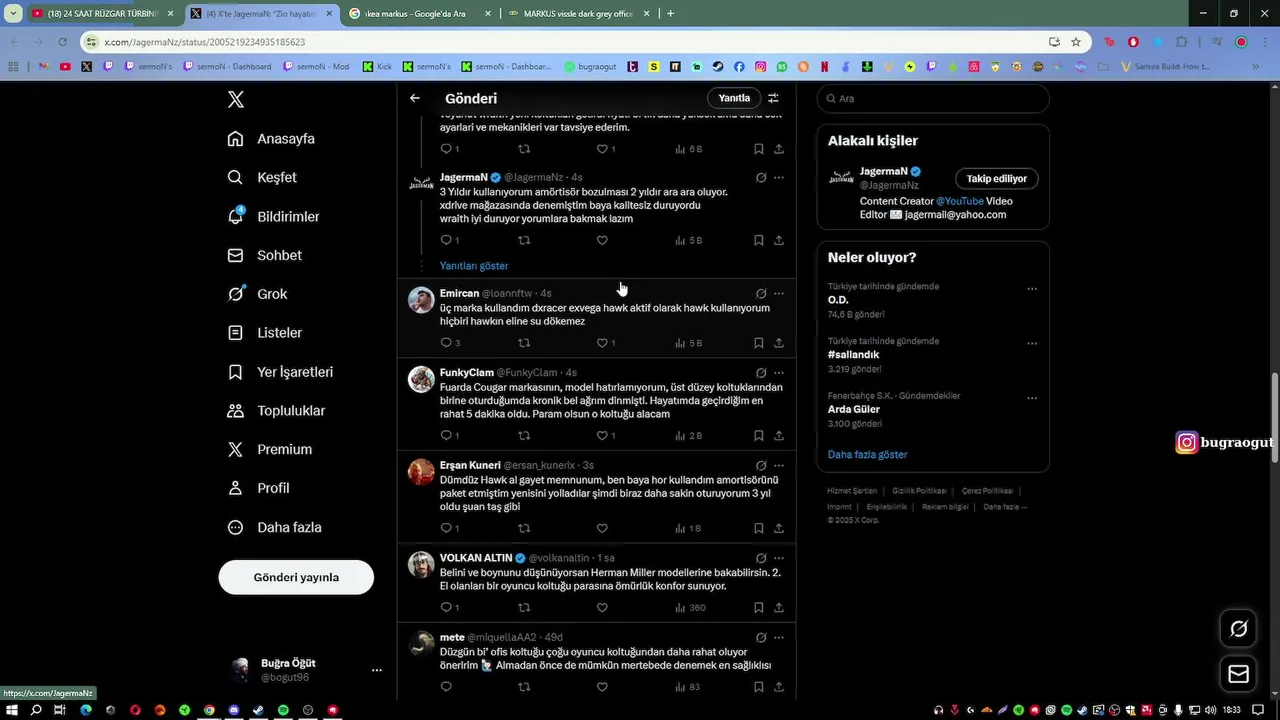
Task: Repost FunkyClam's post
Action: pos(524,436)
